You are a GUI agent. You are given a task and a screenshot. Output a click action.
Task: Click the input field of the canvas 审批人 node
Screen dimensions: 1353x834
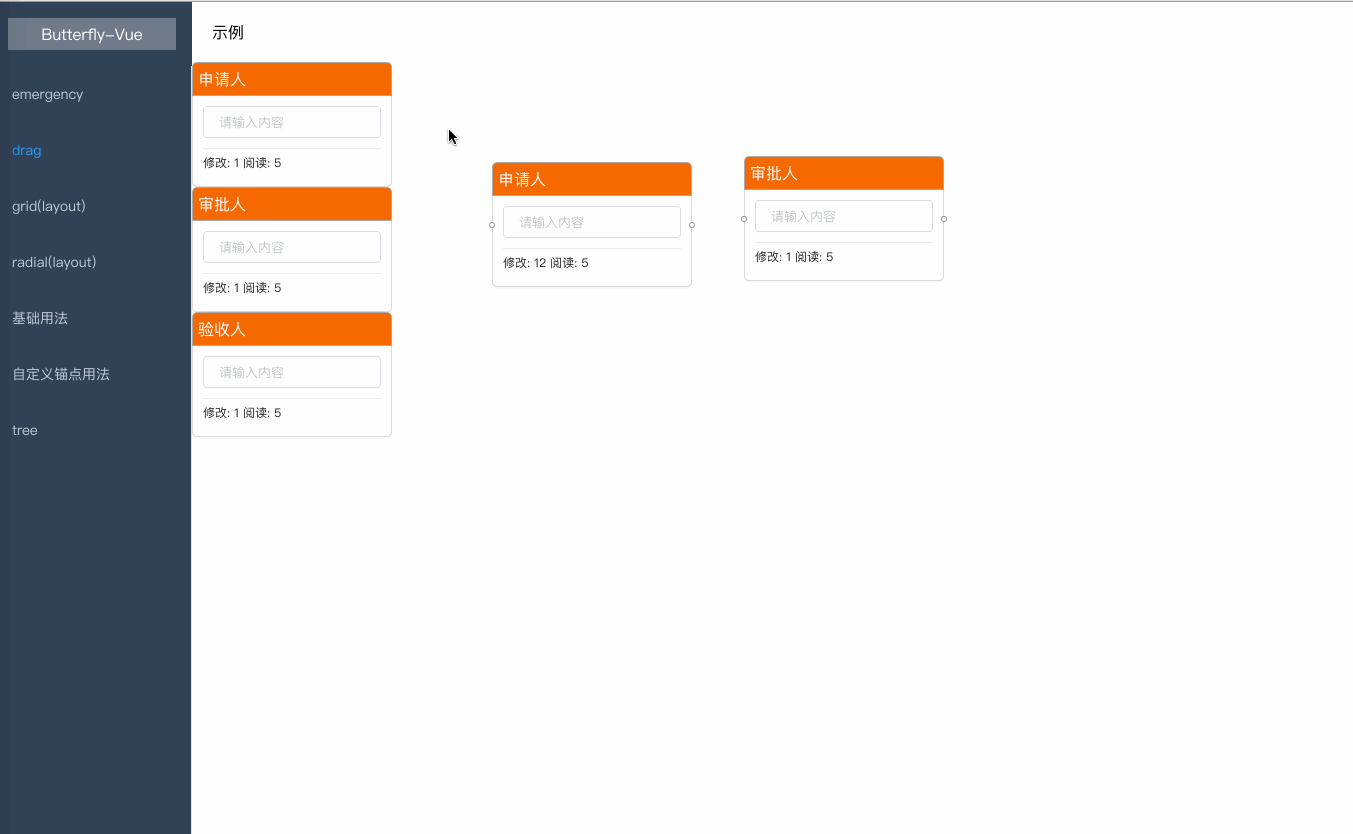click(x=843, y=215)
